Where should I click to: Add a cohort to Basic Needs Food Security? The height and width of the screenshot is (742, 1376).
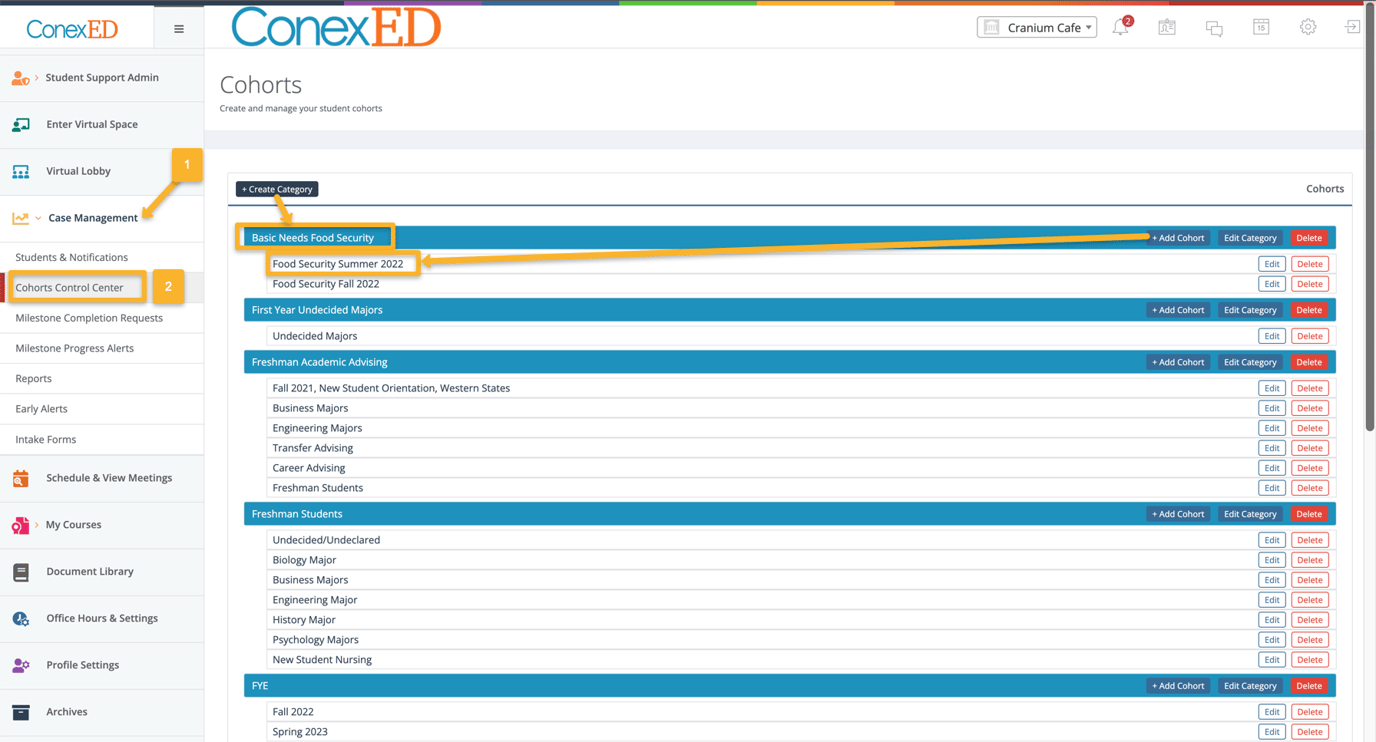tap(1177, 237)
